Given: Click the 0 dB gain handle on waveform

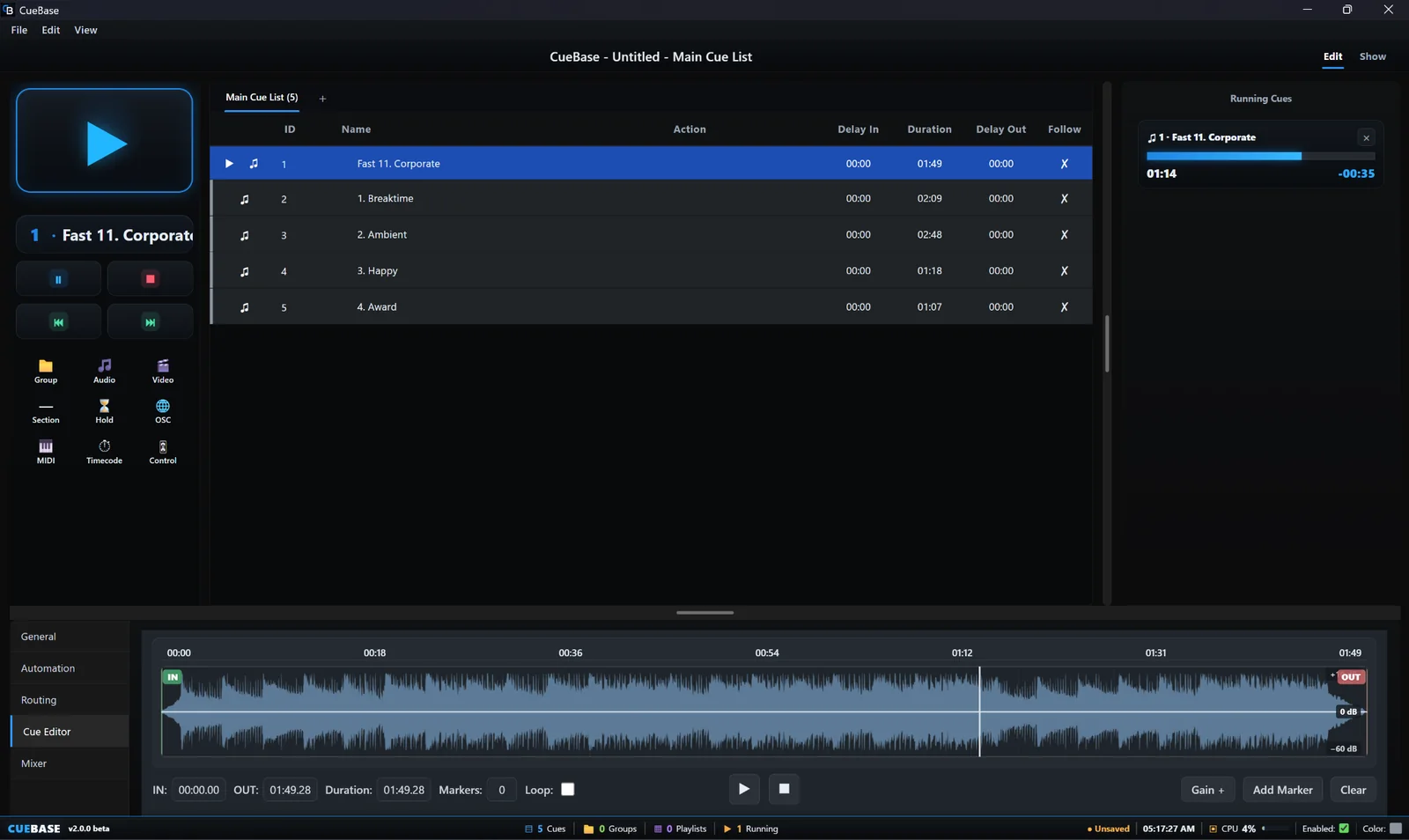Looking at the screenshot, I should pos(1349,711).
